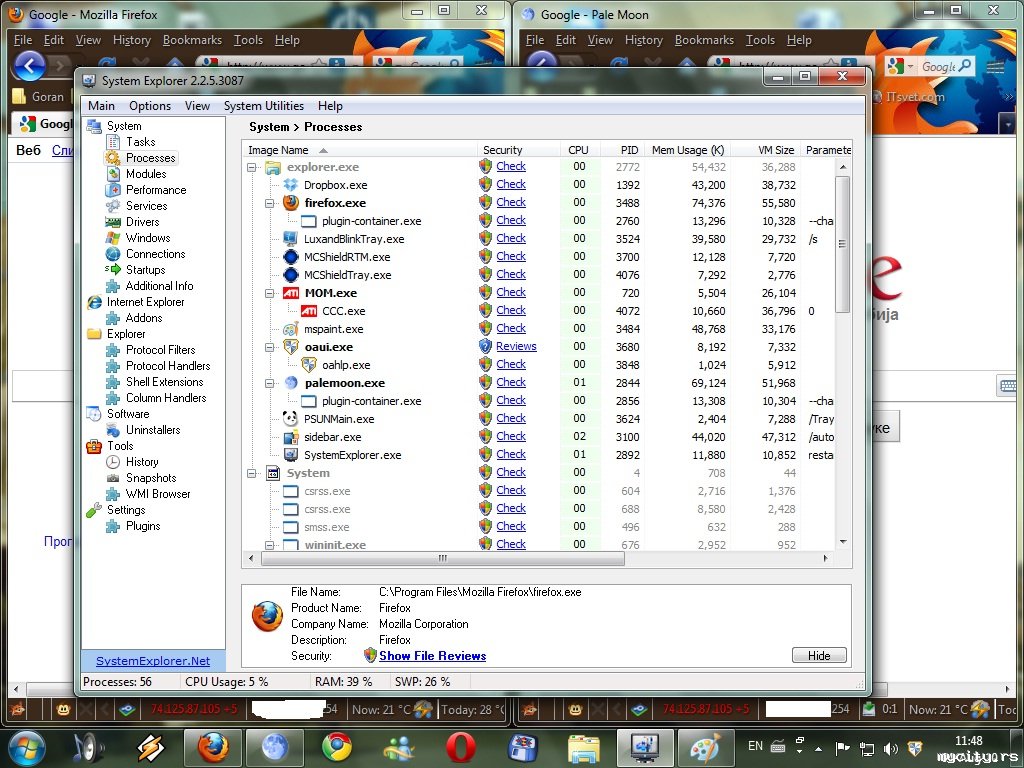The image size is (1024, 768).
Task: Open Additional Info in the sidebar
Action: 159,286
